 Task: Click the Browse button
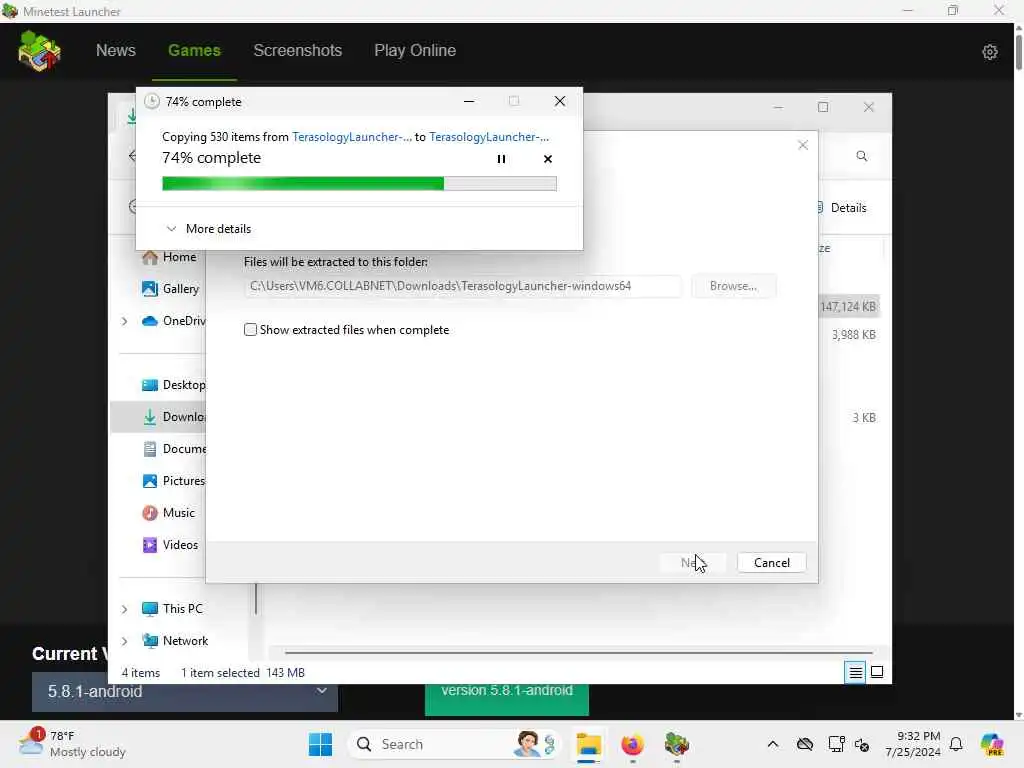coord(733,286)
